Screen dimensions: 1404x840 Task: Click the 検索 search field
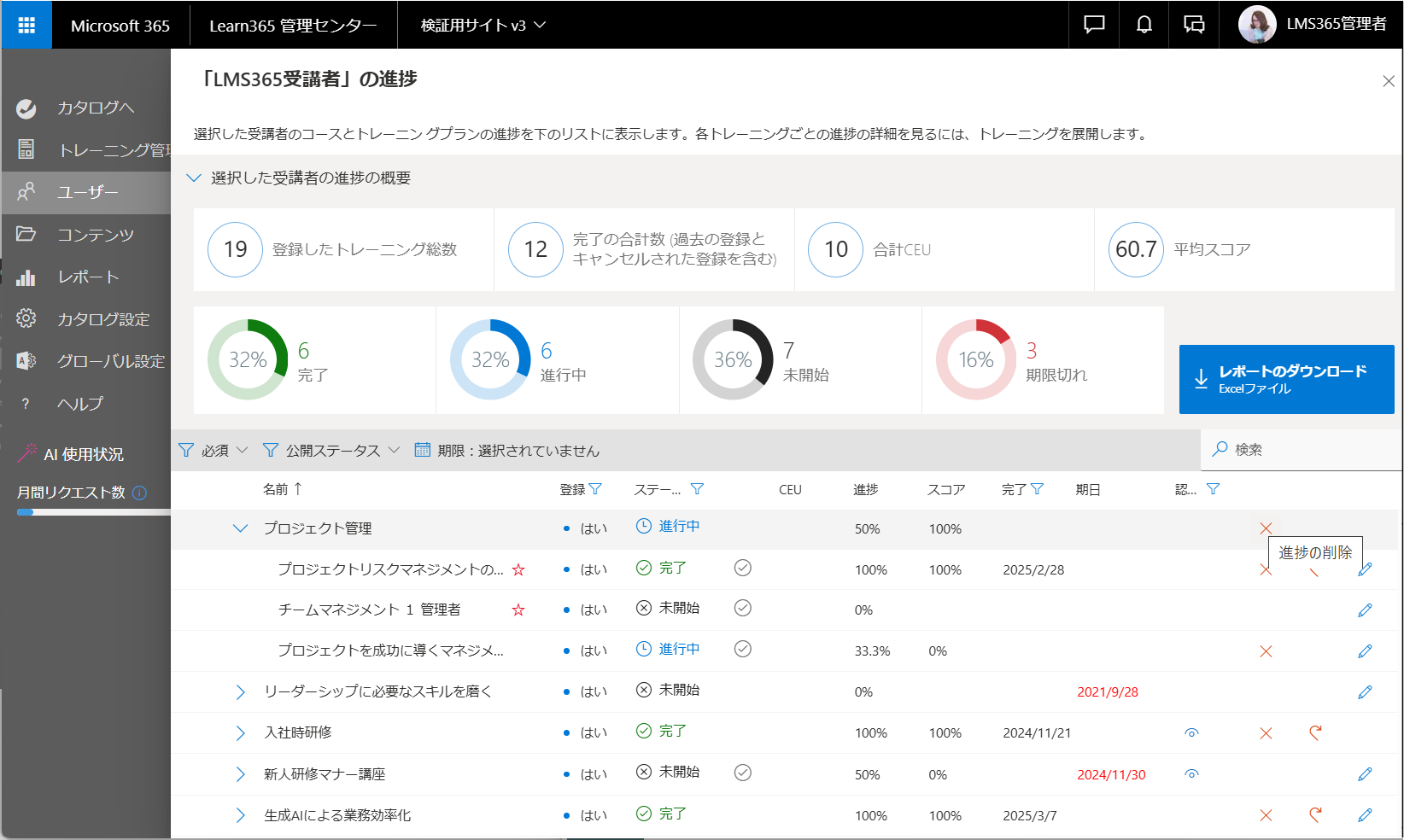[x=1302, y=449]
